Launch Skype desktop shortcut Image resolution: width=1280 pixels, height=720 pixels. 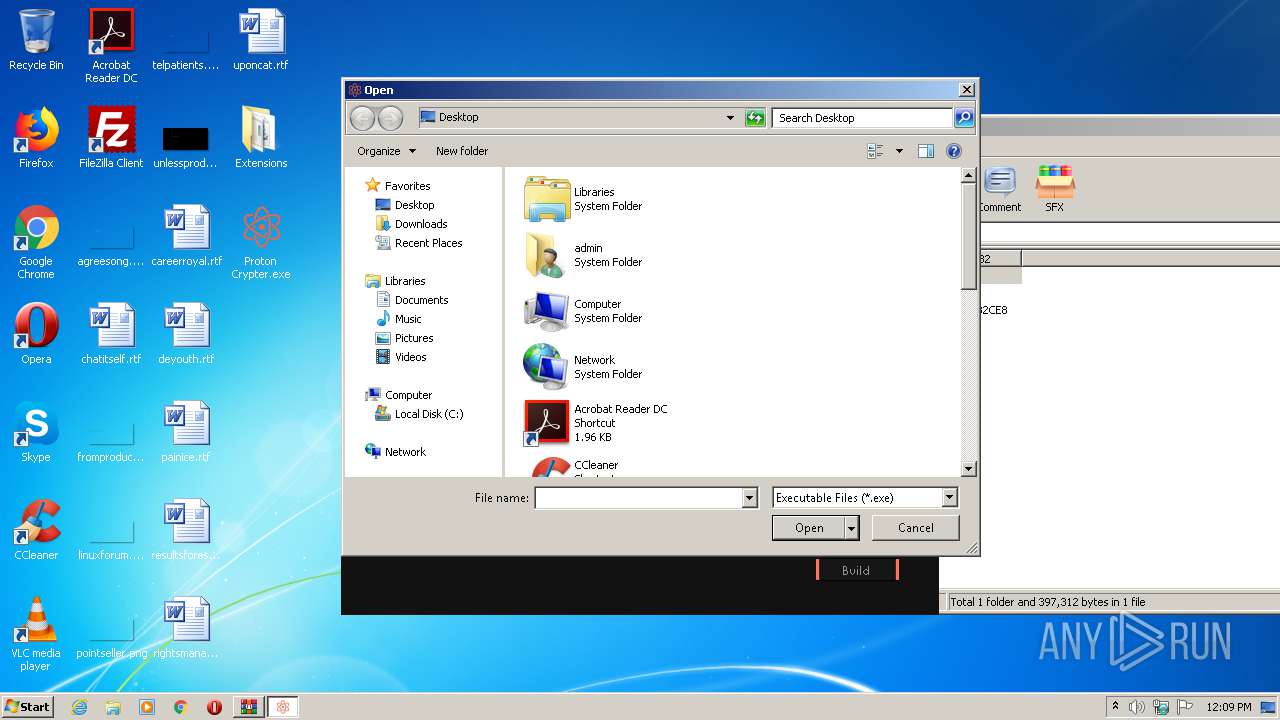36,432
